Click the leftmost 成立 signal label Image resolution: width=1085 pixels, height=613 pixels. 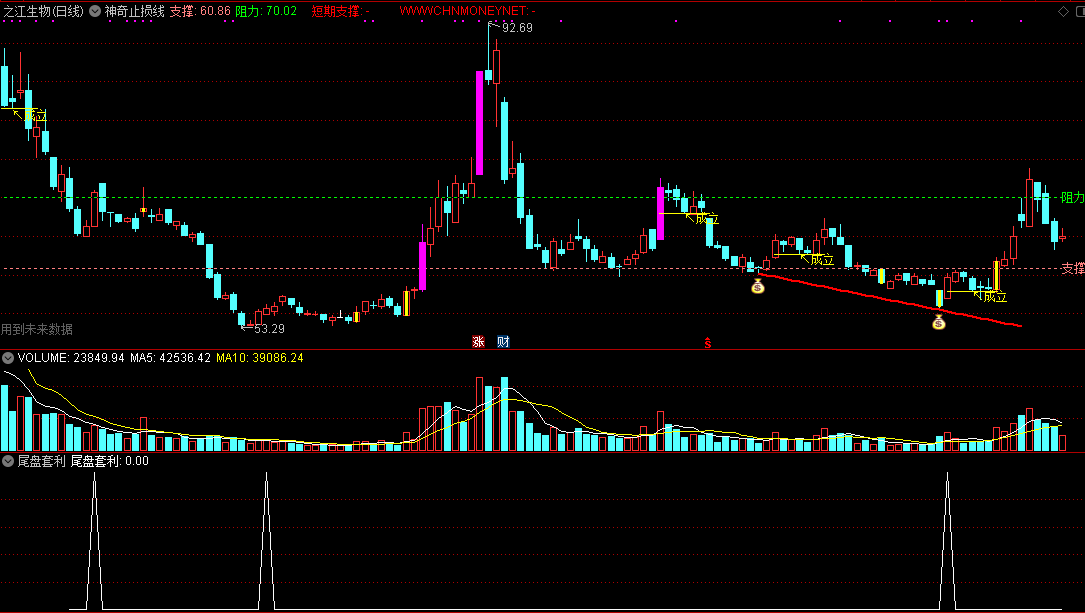36,116
